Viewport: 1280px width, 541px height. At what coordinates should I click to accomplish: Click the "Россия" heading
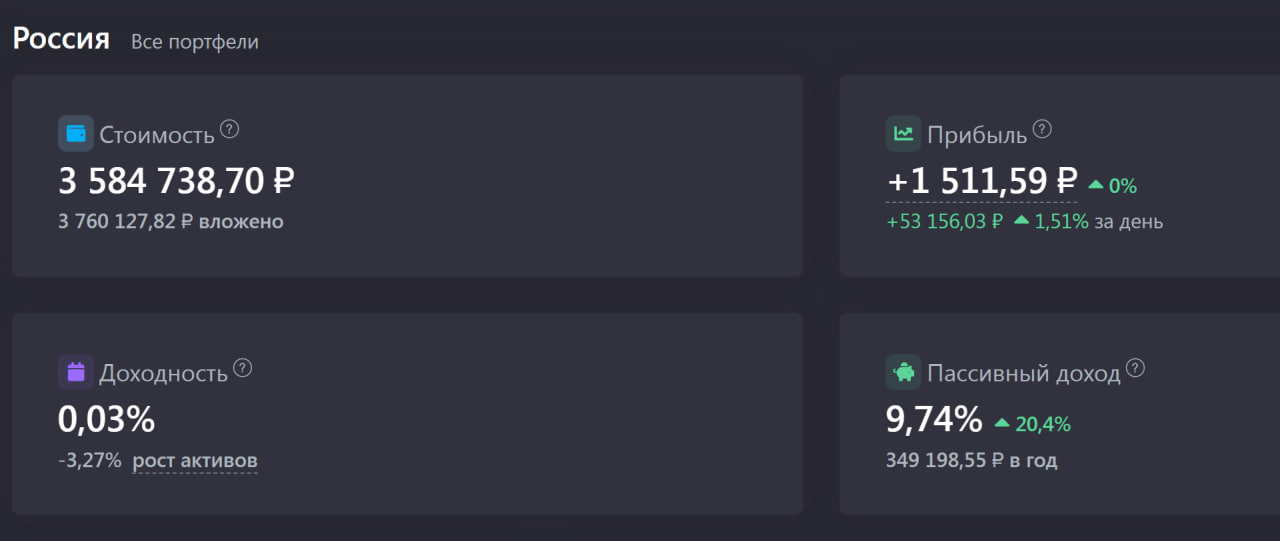coord(61,40)
